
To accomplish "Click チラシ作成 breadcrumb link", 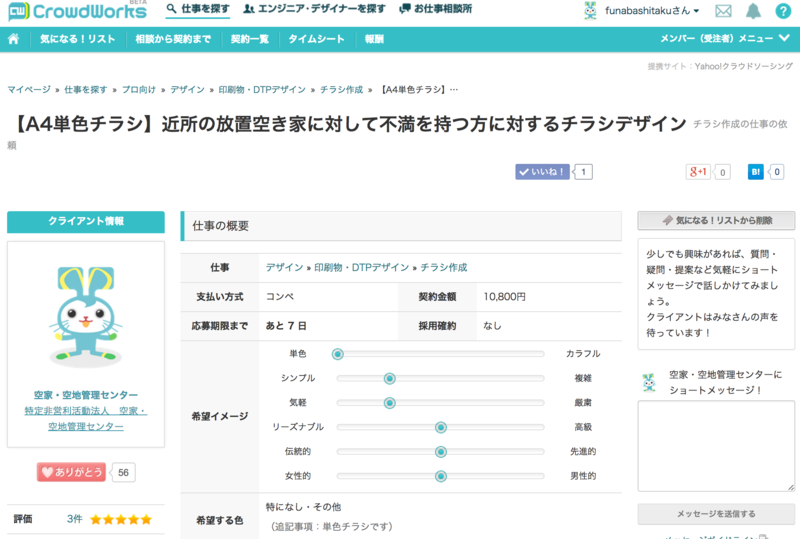I will tap(341, 90).
